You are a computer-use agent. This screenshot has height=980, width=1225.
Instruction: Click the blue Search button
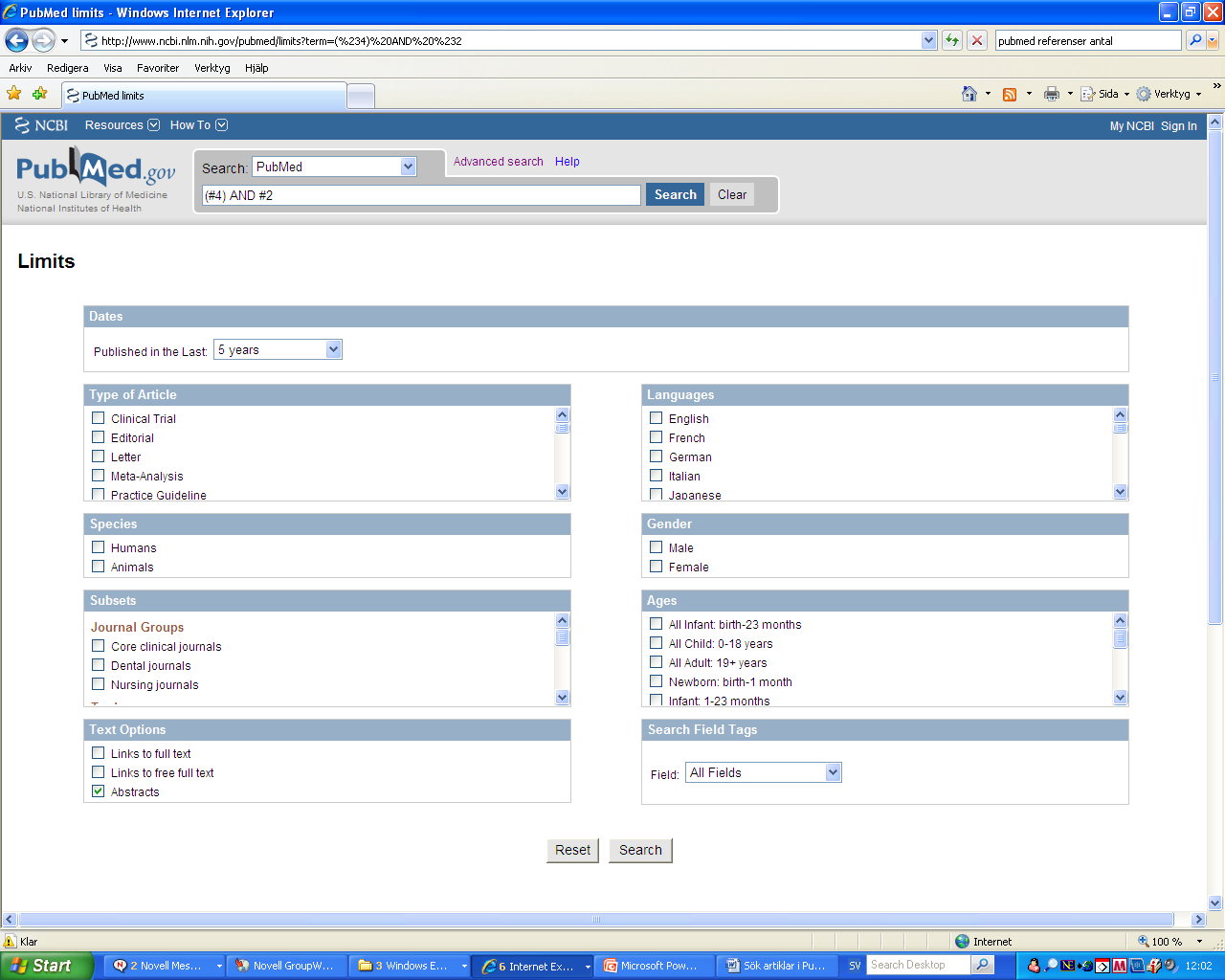(x=675, y=194)
